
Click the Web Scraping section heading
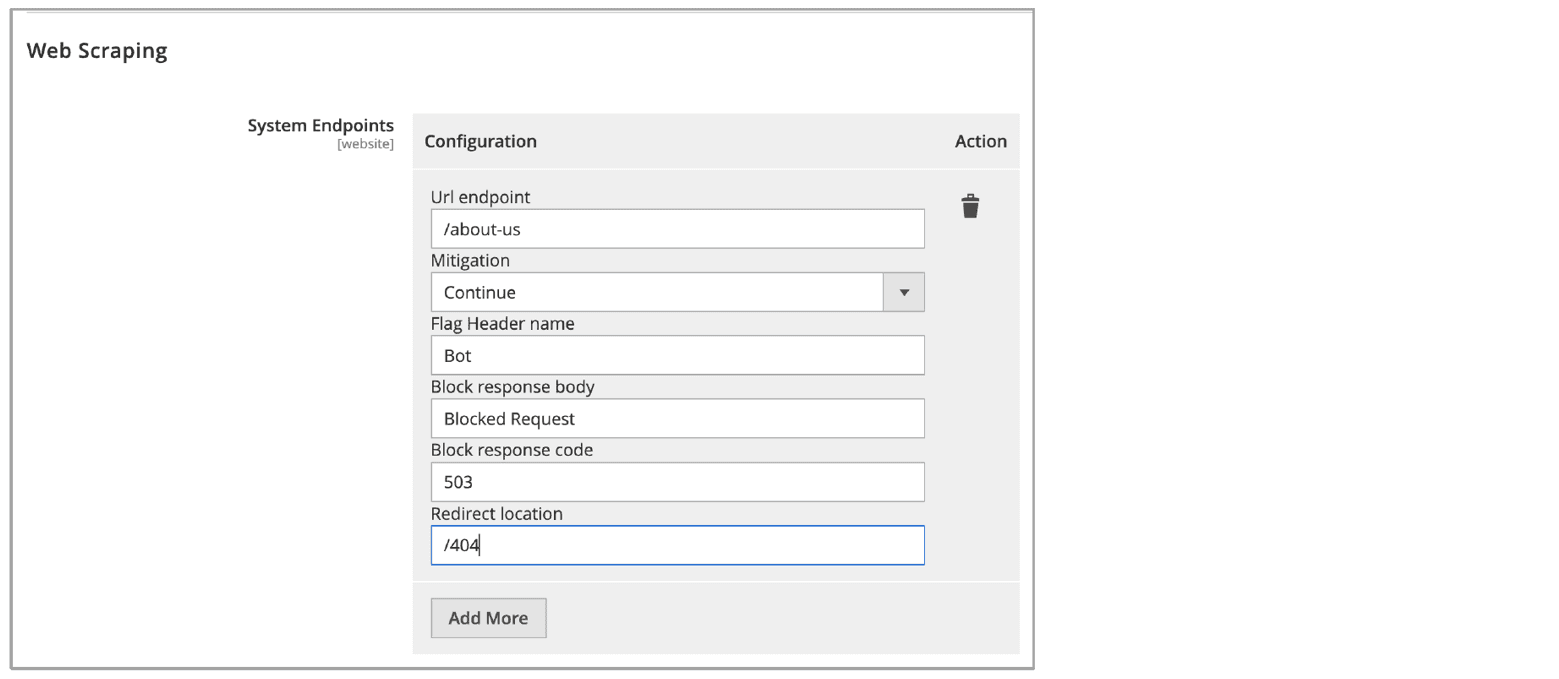click(97, 51)
